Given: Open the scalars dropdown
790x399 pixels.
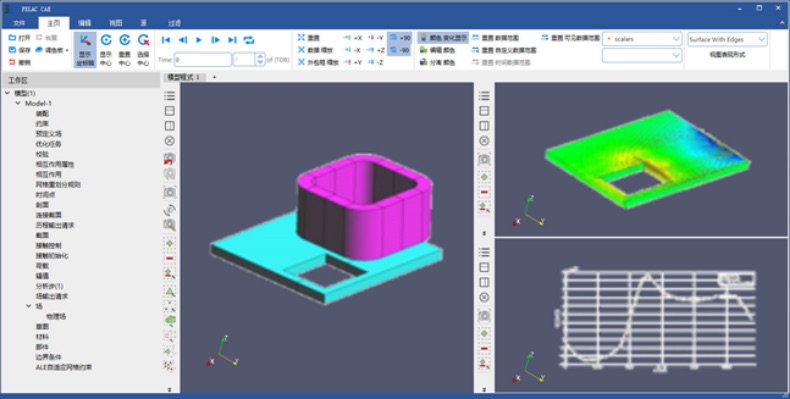Looking at the screenshot, I should pos(642,39).
